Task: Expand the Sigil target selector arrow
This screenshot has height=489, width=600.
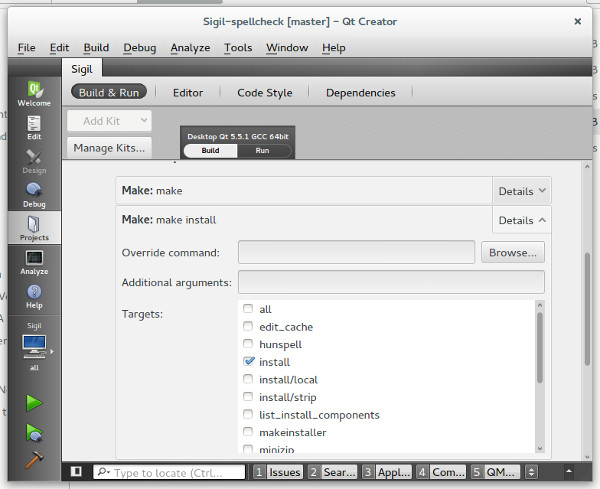Action: point(52,351)
